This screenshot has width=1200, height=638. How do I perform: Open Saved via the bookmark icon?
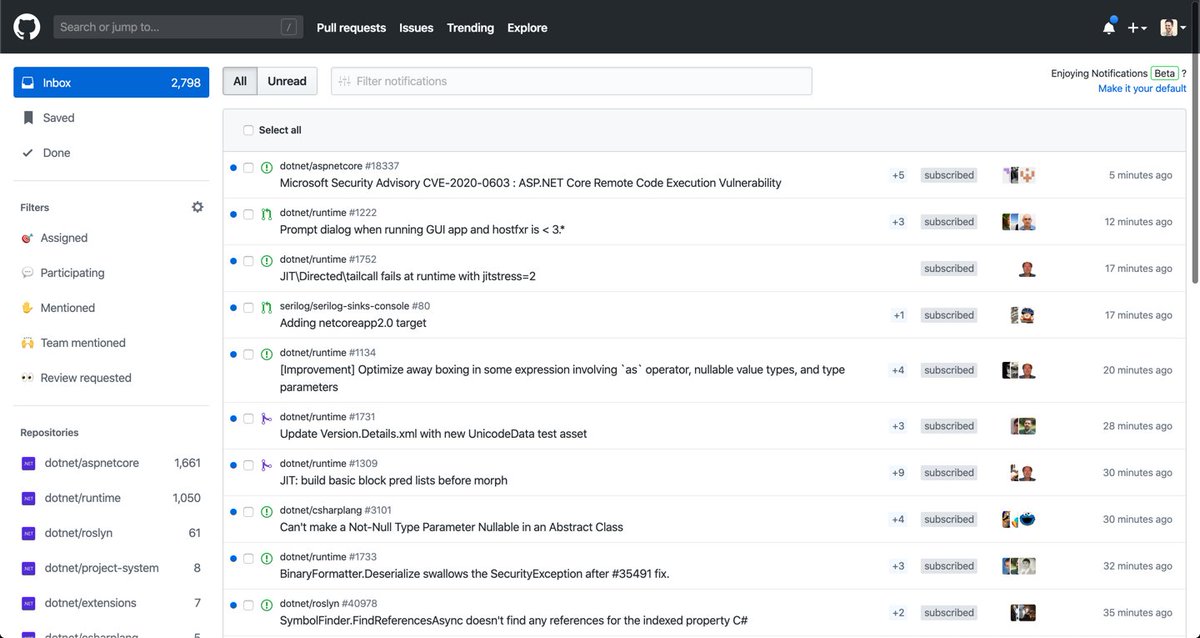click(x=28, y=118)
